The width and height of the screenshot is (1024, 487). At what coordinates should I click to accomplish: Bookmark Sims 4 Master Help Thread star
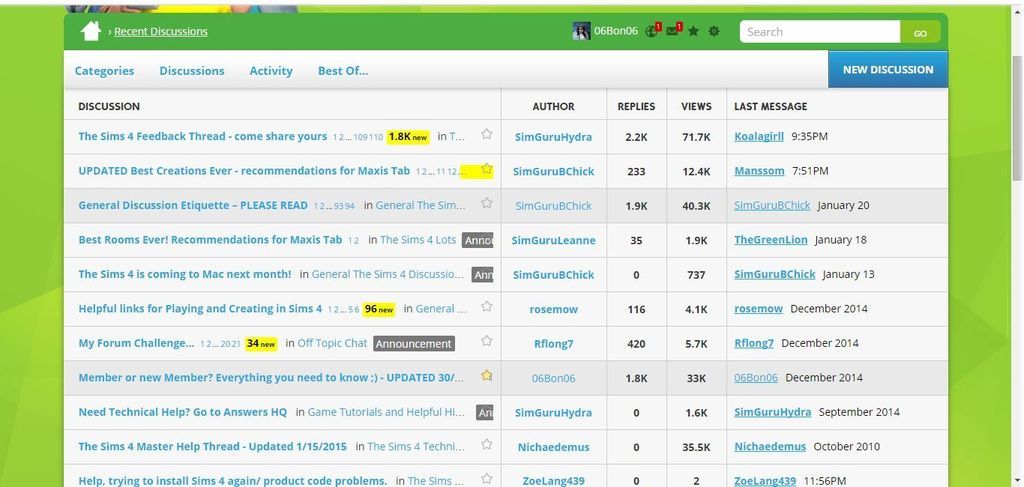point(487,445)
